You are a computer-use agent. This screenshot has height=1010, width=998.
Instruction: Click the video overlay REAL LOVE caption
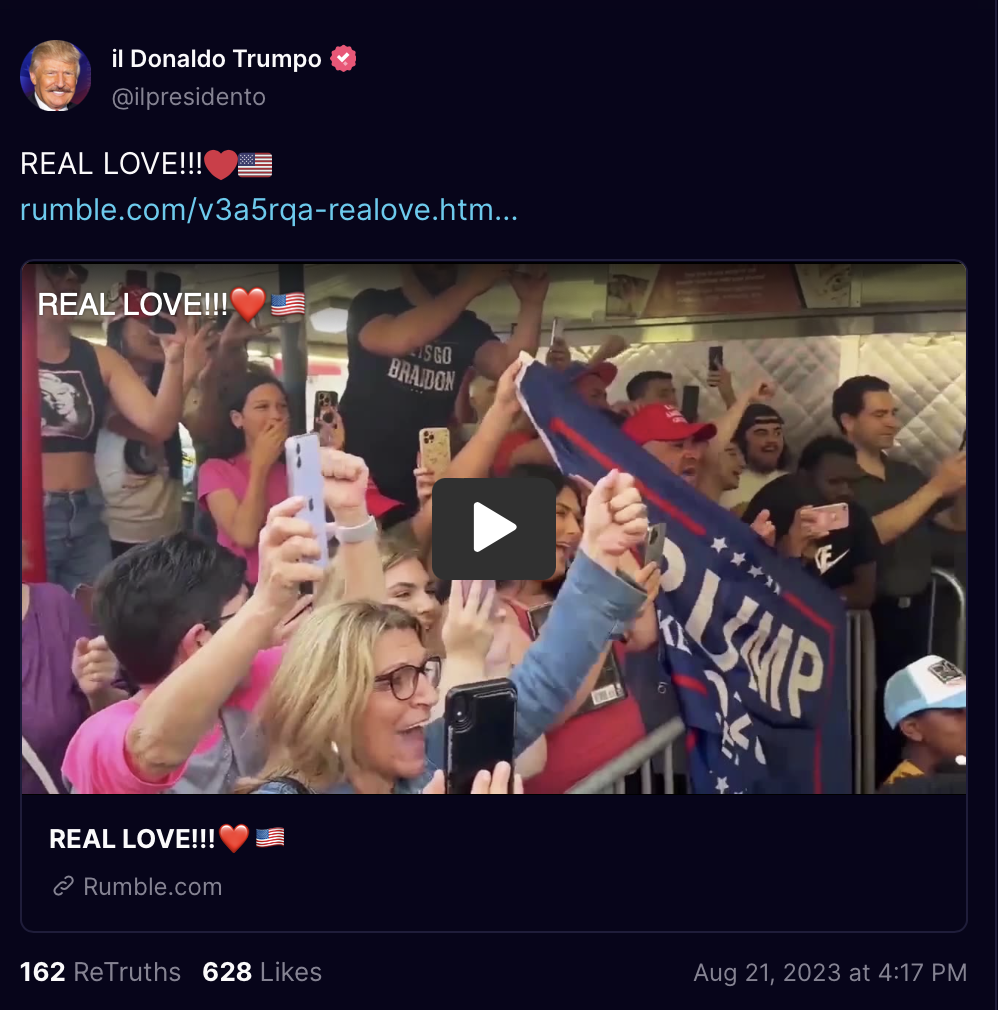pyautogui.click(x=132, y=304)
